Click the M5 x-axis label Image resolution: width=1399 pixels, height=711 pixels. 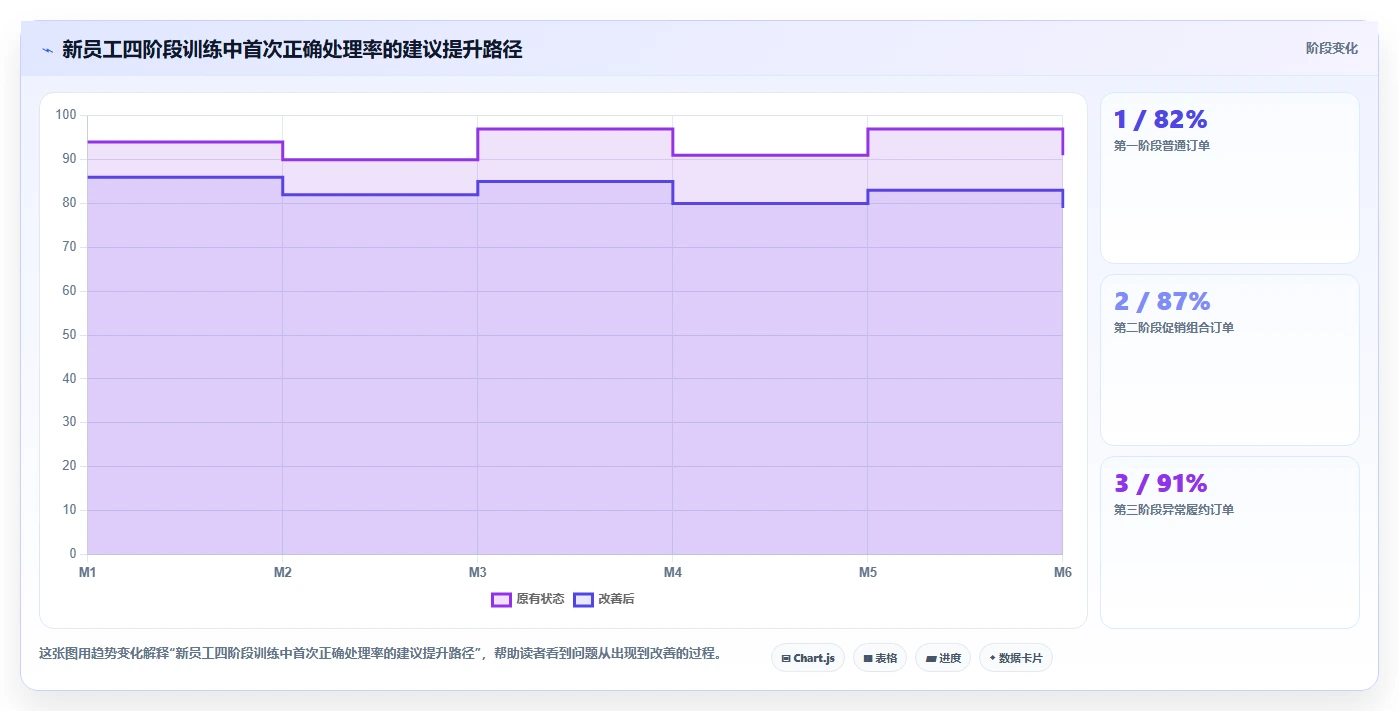[868, 573]
